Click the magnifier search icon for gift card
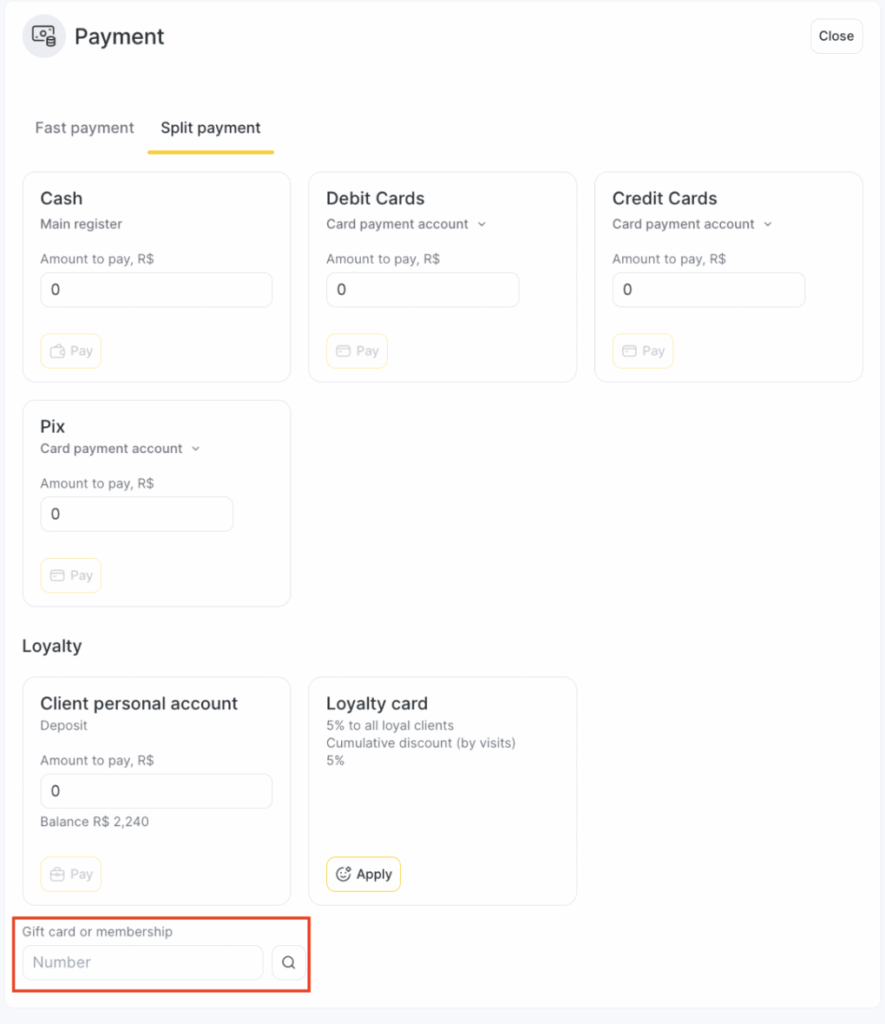Screen dimensions: 885x1024 point(289,962)
